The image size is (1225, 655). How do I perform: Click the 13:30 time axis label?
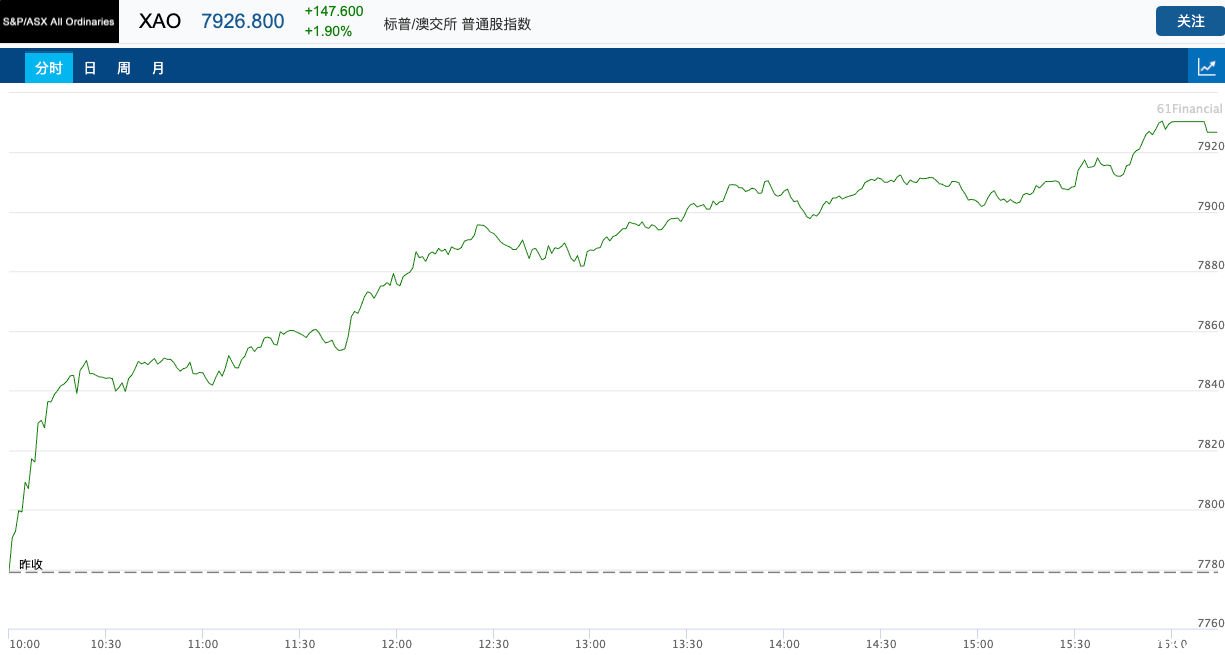[687, 644]
